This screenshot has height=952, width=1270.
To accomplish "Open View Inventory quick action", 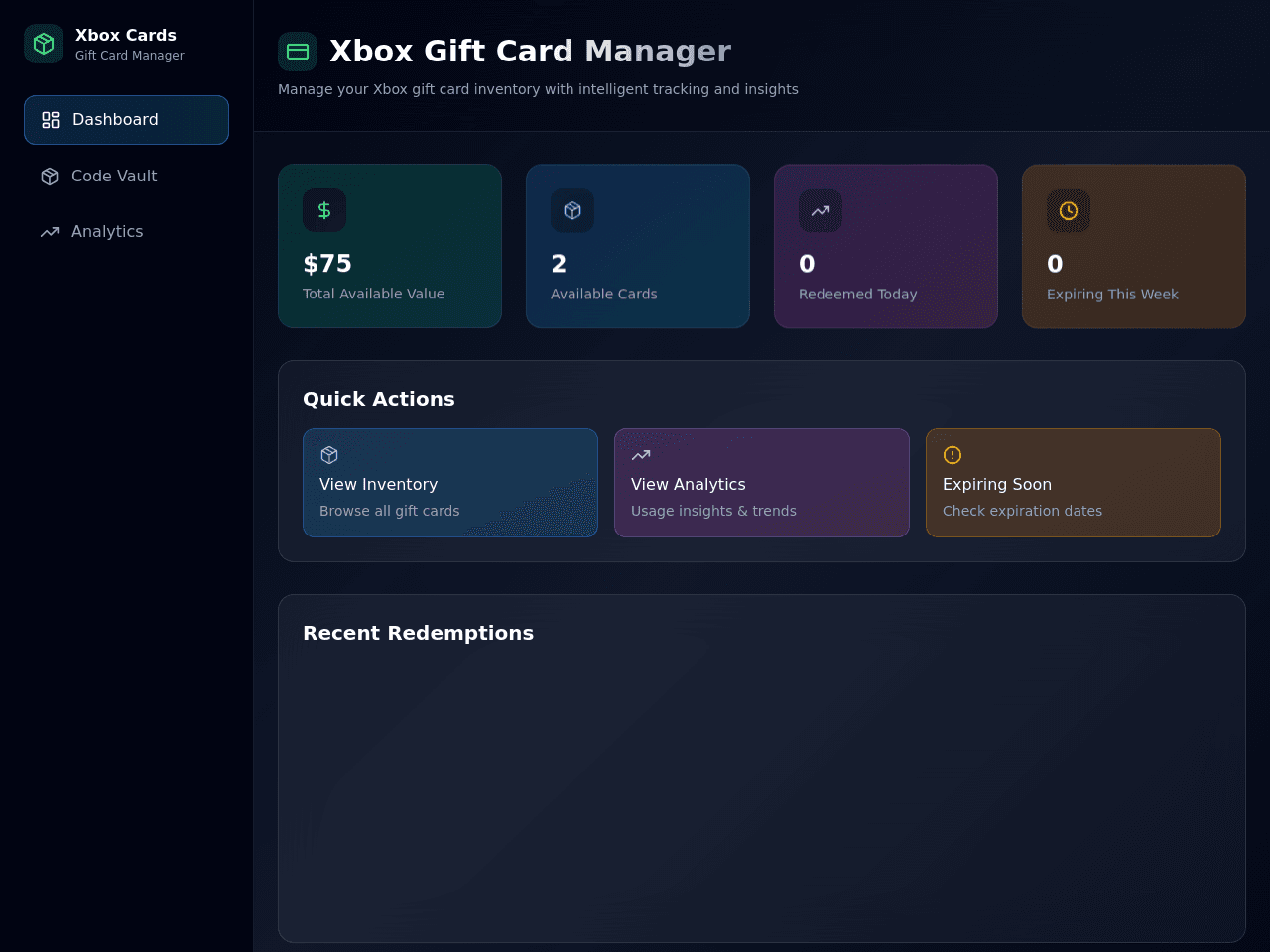I will click(x=450, y=483).
